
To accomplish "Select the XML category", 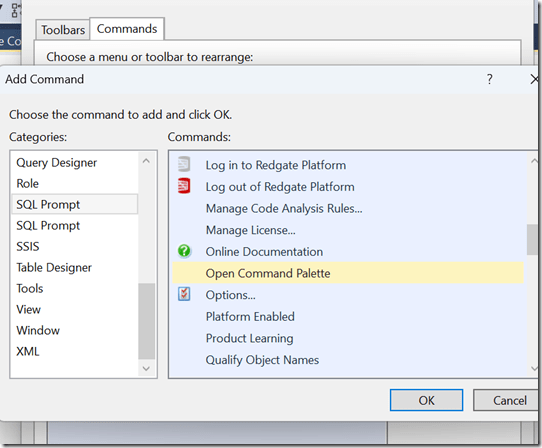I will coord(75,352).
